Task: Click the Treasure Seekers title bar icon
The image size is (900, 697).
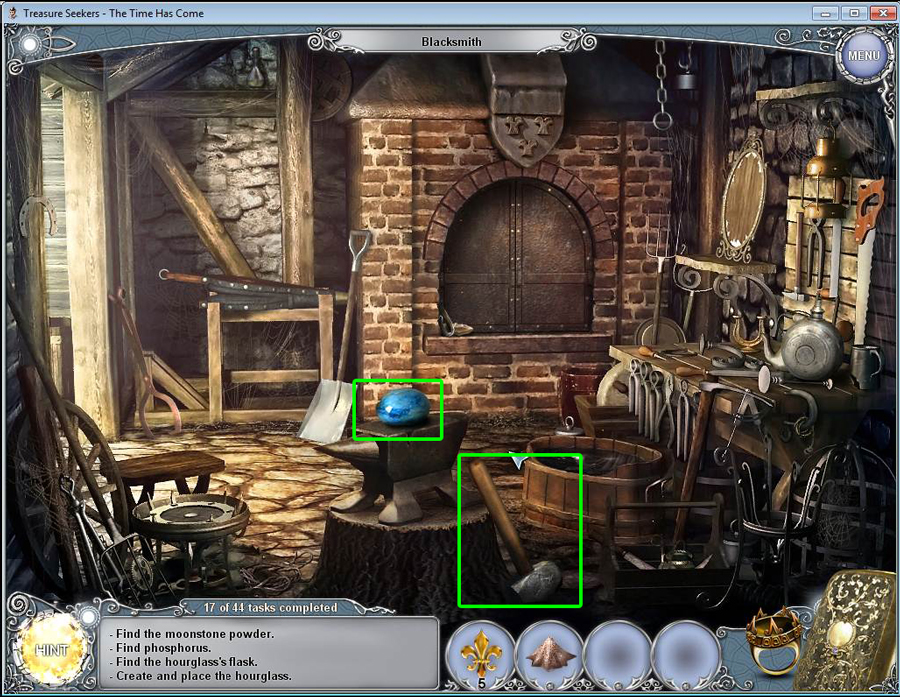Action: click(10, 13)
